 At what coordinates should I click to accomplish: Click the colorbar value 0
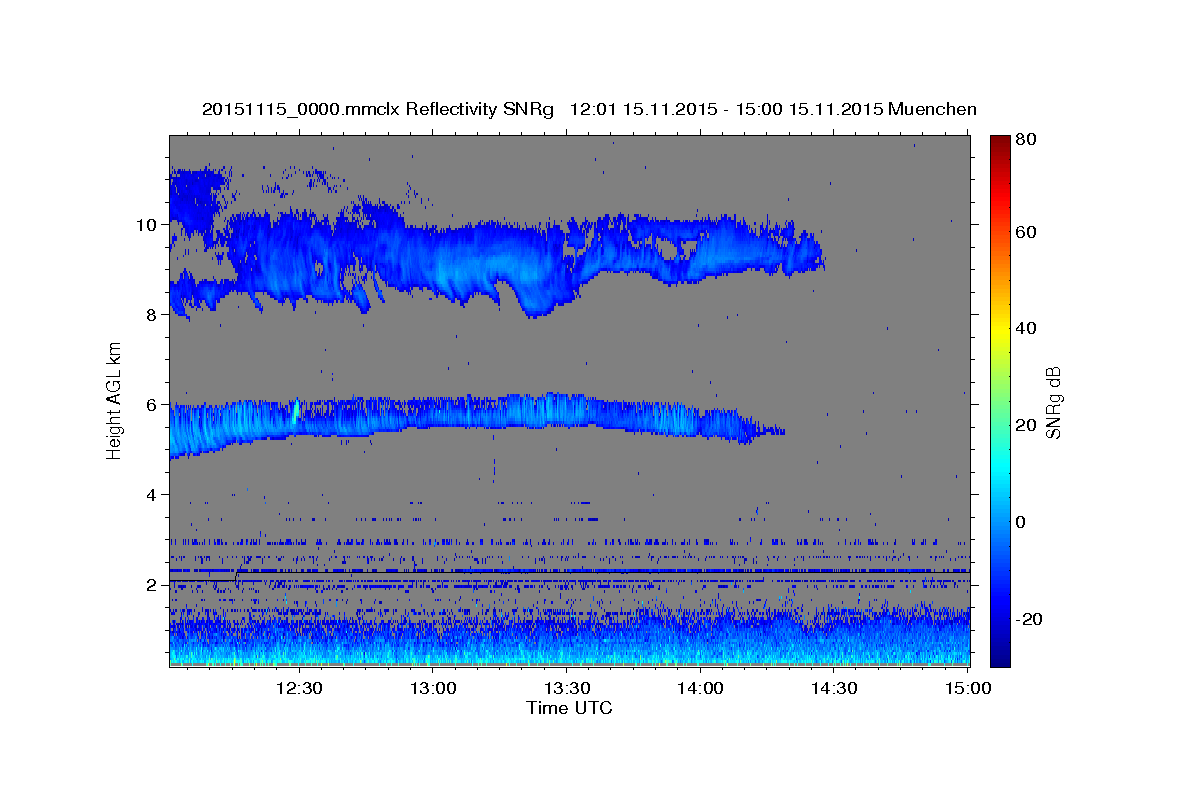1021,522
